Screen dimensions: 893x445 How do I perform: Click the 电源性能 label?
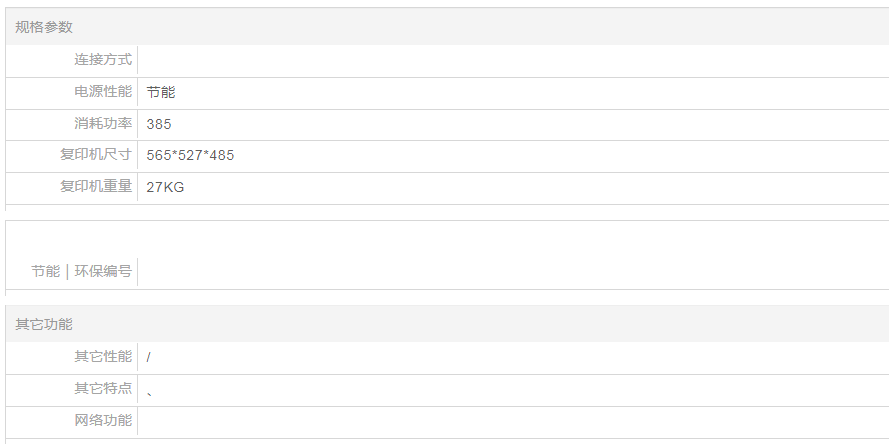103,92
